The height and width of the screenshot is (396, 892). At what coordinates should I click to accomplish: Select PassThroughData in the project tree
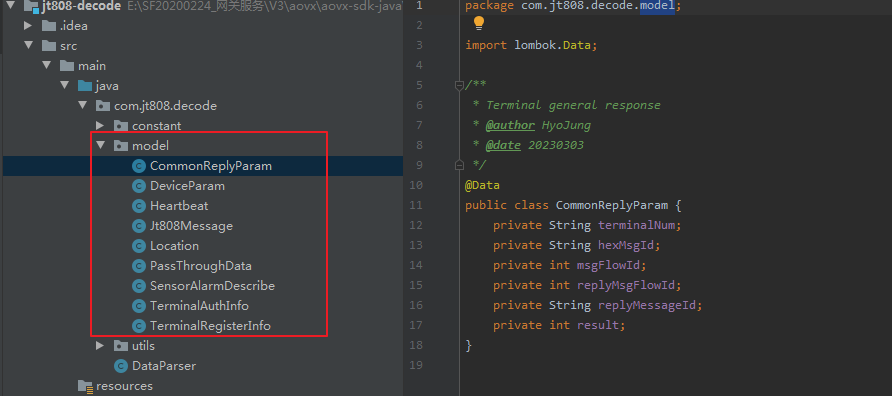tap(201, 266)
